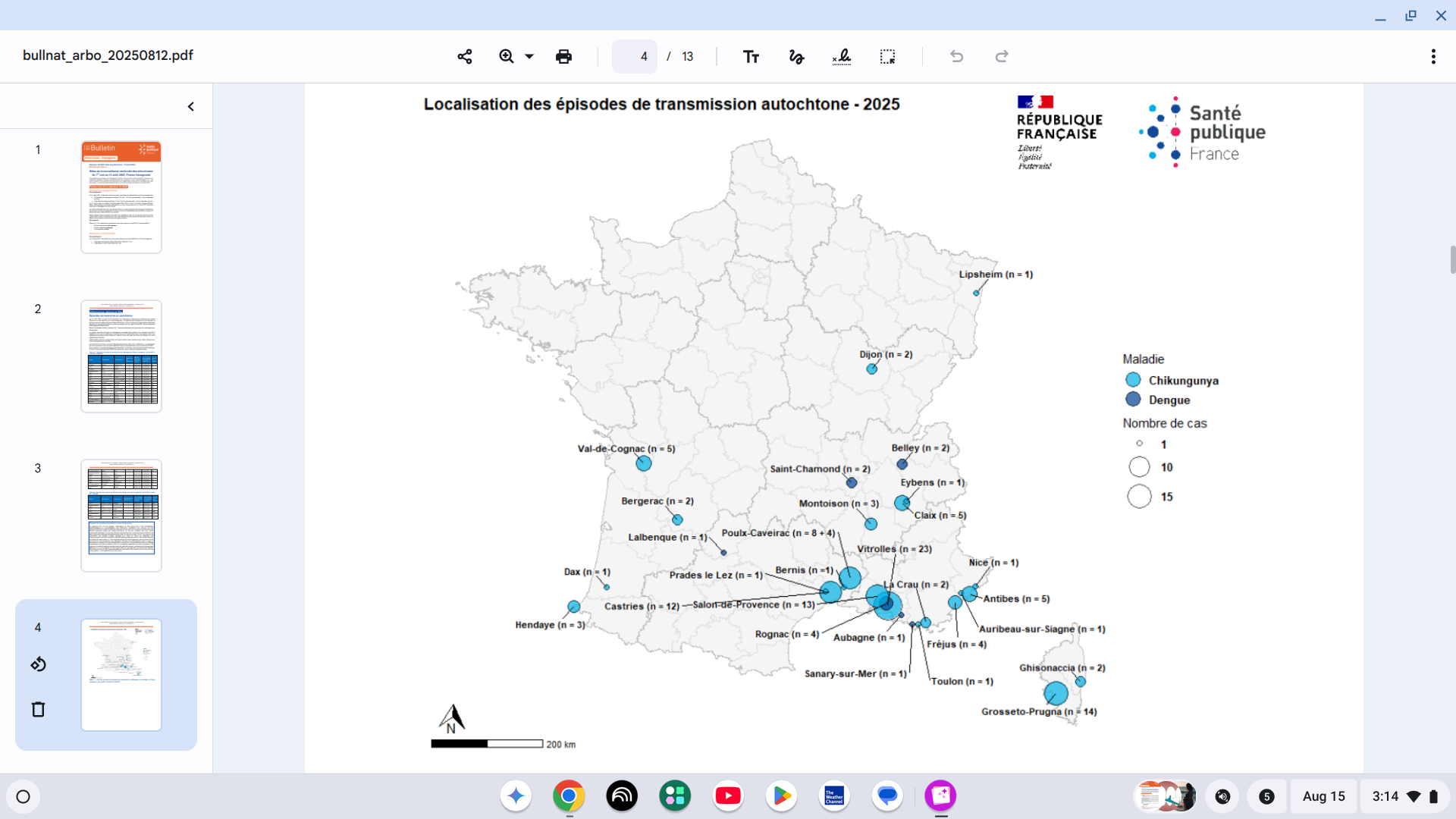Open the signature tool
The height and width of the screenshot is (819, 1456).
(842, 56)
